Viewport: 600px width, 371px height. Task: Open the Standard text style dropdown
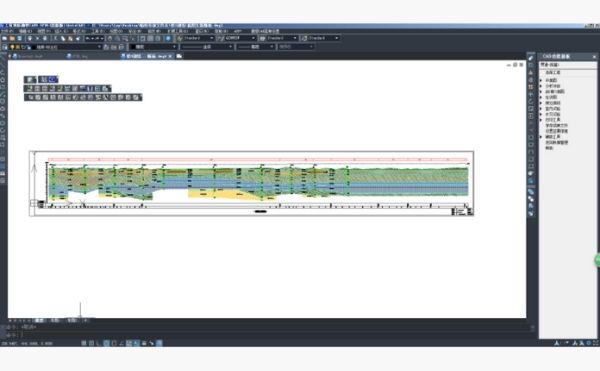pyautogui.click(x=196, y=38)
